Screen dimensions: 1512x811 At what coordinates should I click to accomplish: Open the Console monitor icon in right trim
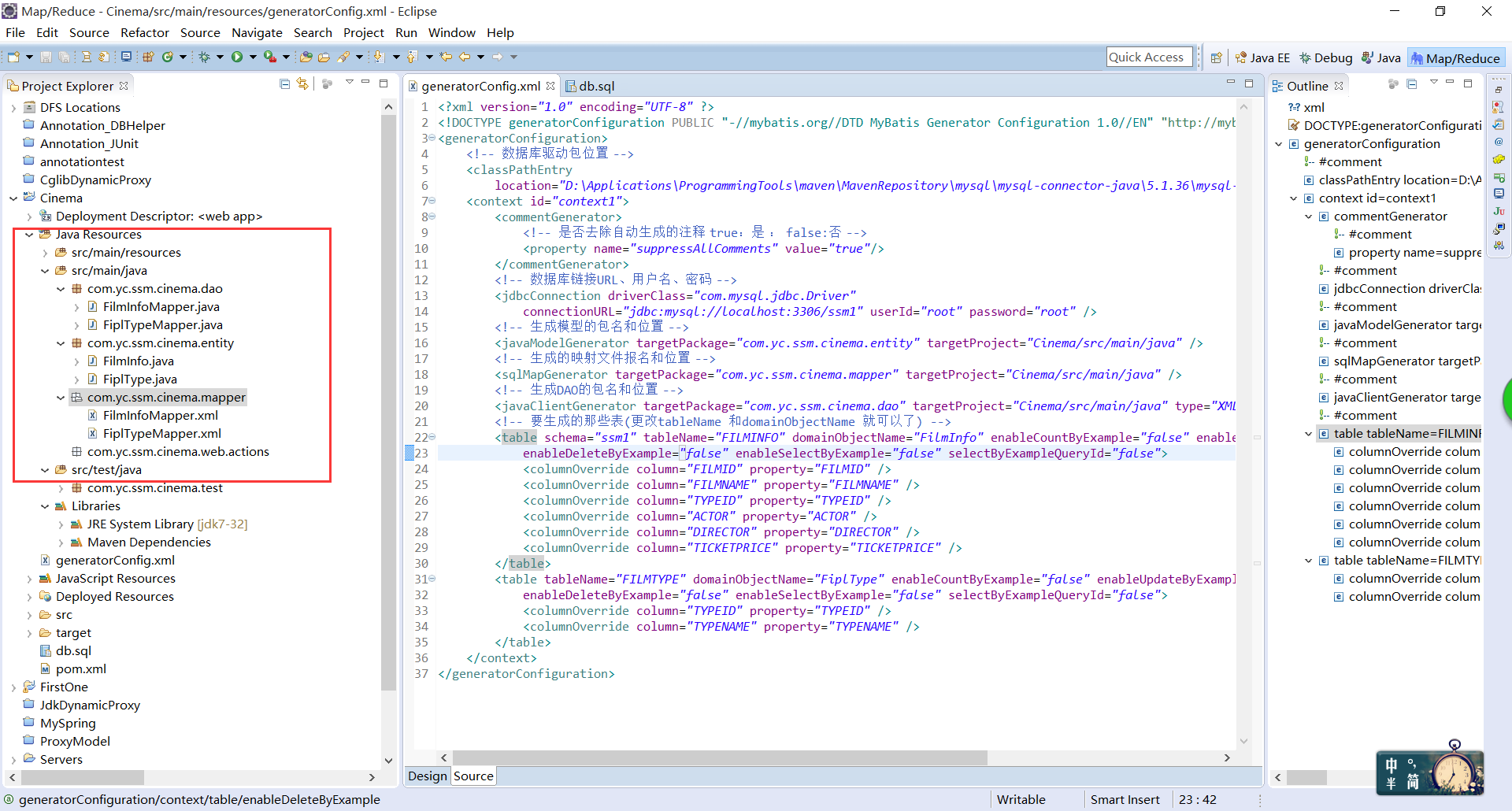point(1499,194)
